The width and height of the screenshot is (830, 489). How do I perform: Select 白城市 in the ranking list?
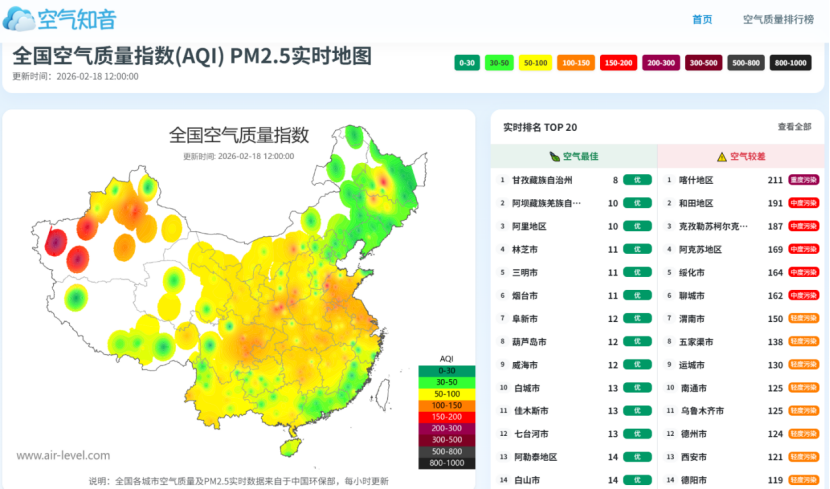pyautogui.click(x=527, y=388)
